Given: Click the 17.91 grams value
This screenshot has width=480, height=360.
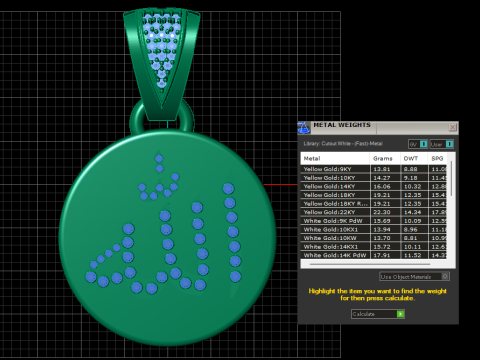Looking at the screenshot, I should (x=382, y=255).
